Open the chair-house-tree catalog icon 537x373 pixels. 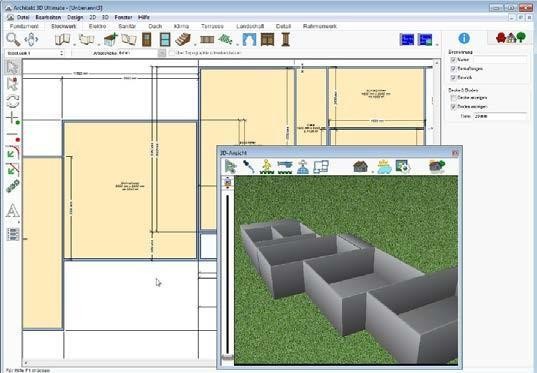click(x=511, y=38)
